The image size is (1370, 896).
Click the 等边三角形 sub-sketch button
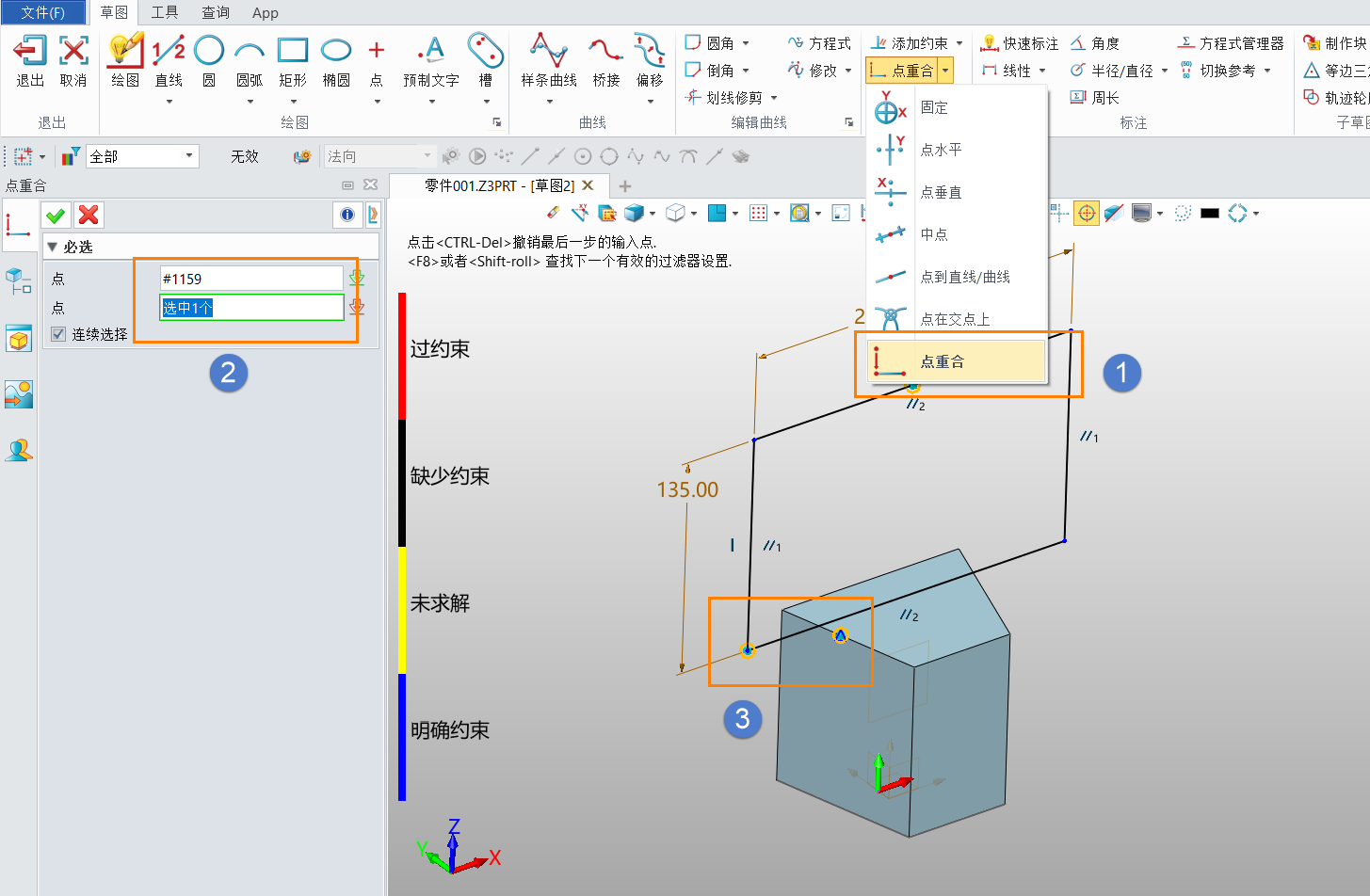1336,71
